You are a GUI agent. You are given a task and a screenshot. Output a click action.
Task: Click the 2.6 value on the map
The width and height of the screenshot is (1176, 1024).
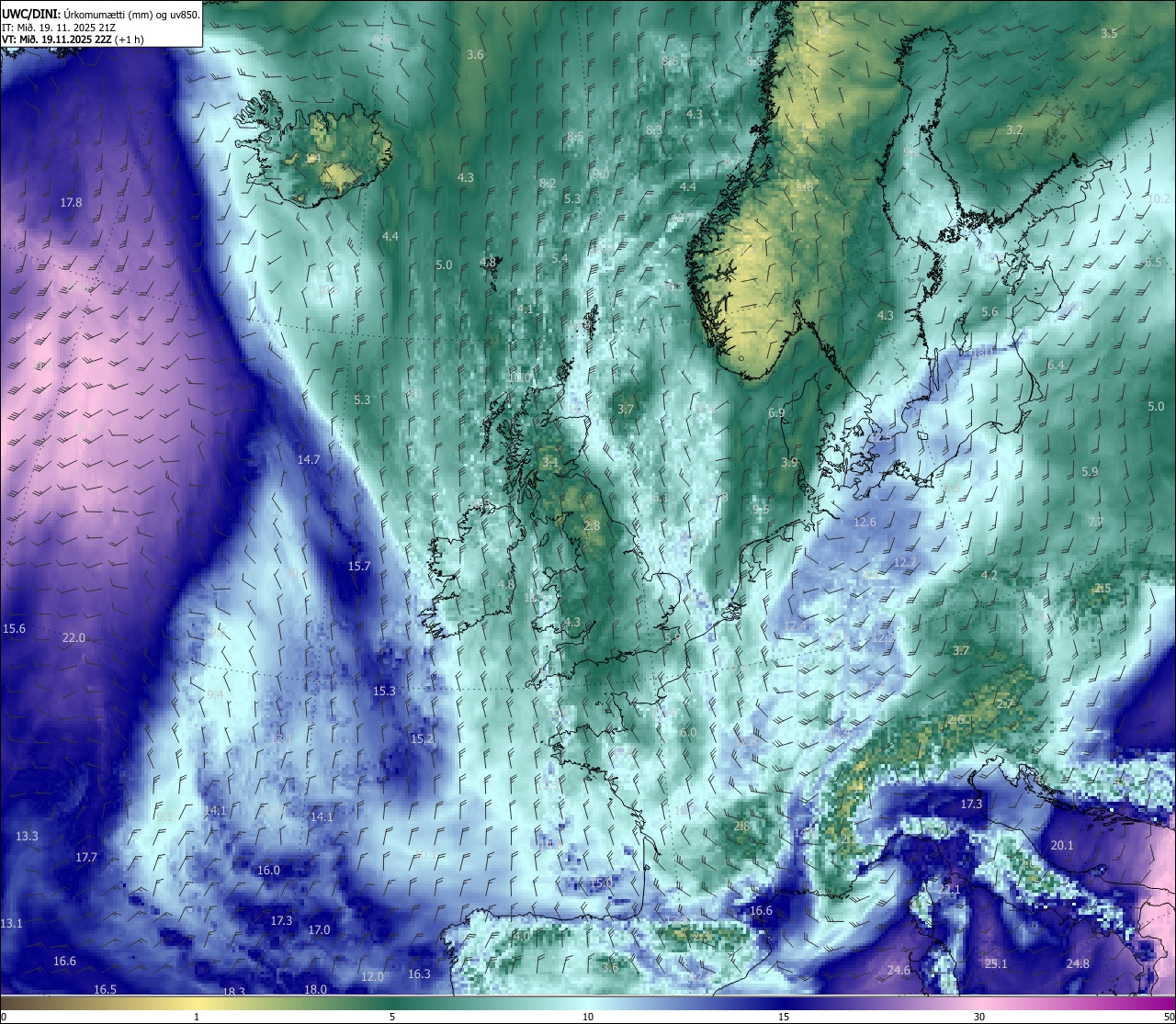[x=955, y=720]
